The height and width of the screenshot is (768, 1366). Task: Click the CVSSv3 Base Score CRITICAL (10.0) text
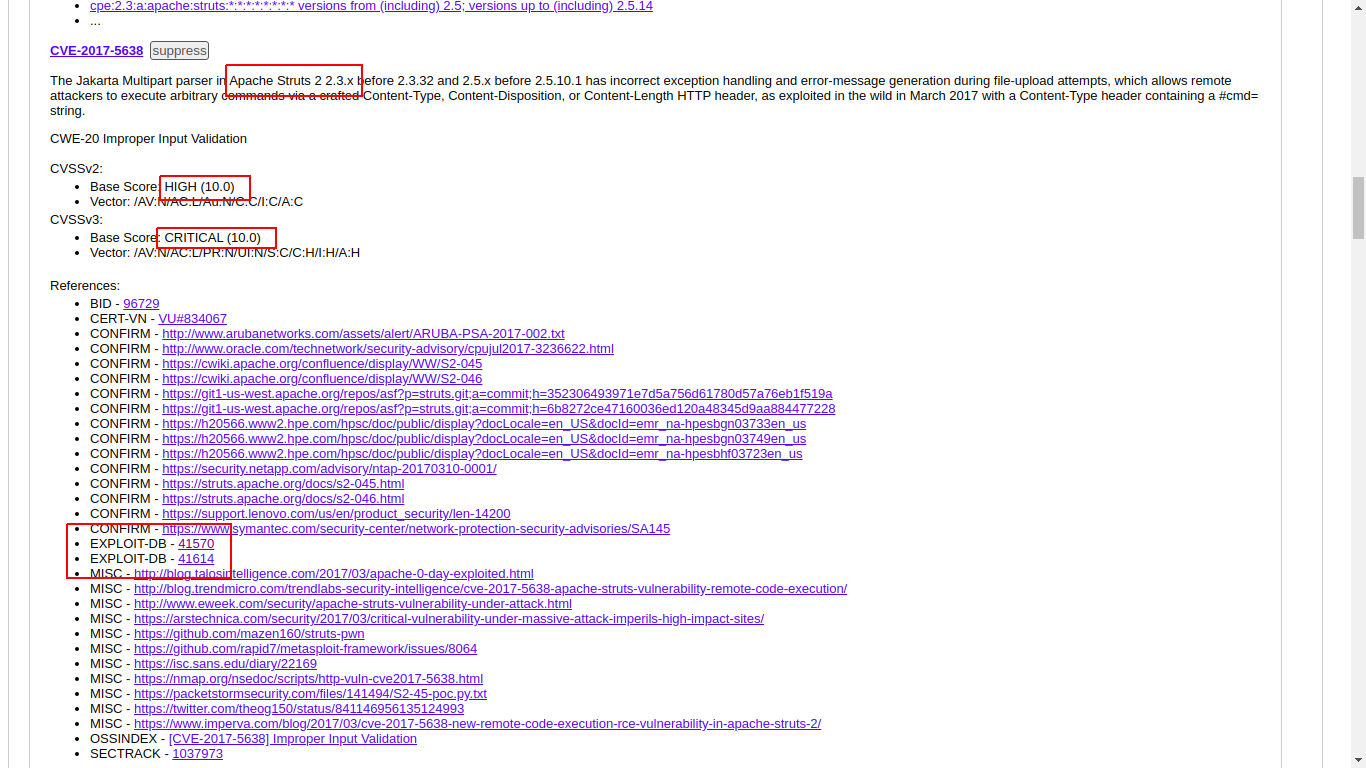tap(212, 238)
